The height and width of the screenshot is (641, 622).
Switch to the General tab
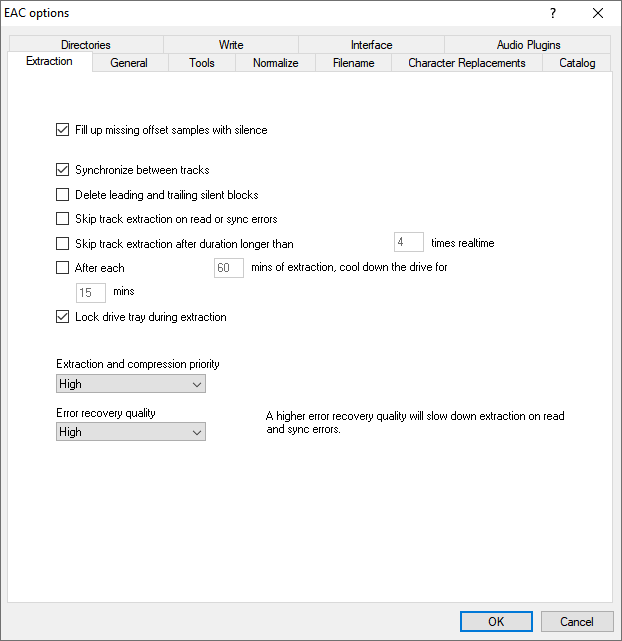(x=129, y=63)
